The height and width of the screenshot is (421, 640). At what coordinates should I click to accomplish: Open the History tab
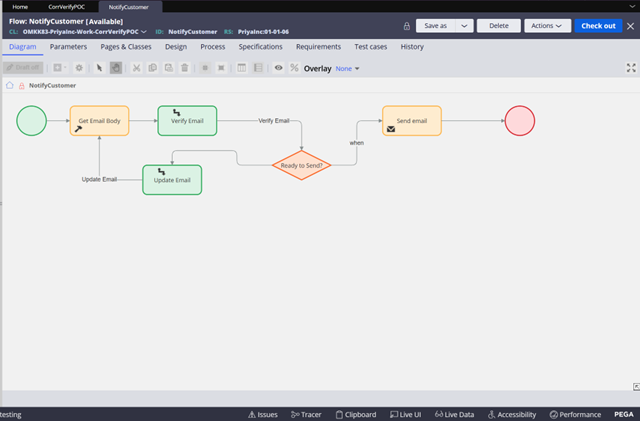click(412, 47)
